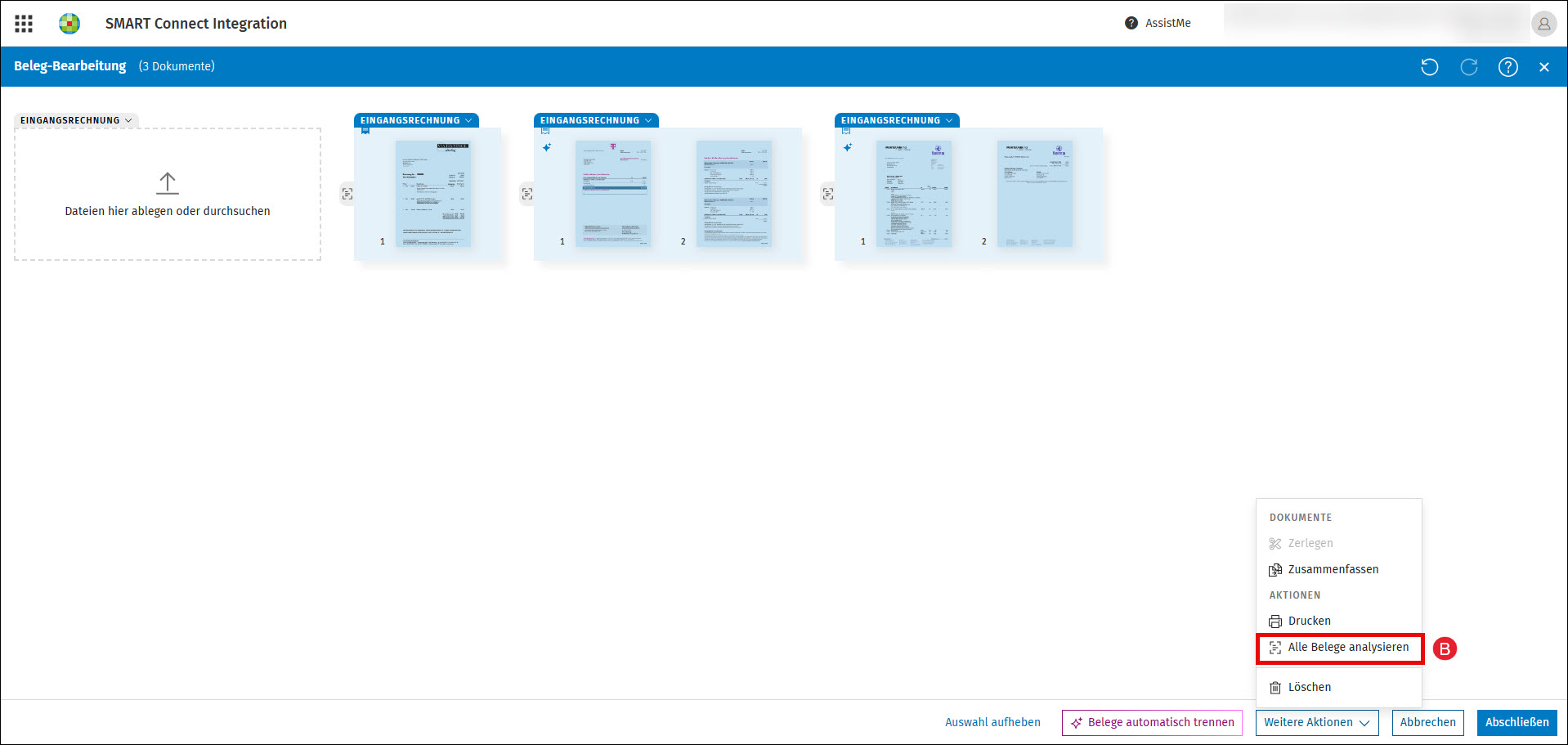Select page 2 thumbnail of the terra document
Viewport: 1568px width, 745px height.
[x=1034, y=194]
